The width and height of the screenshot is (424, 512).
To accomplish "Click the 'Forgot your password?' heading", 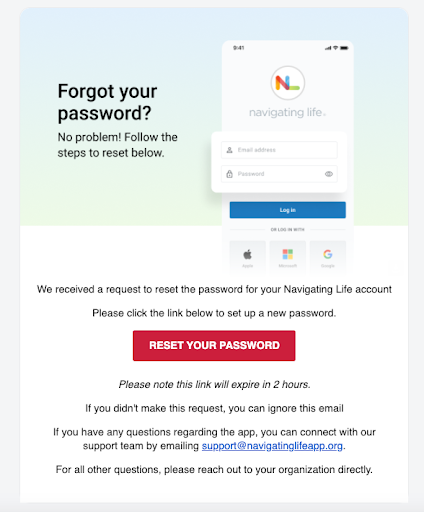I will [107, 102].
